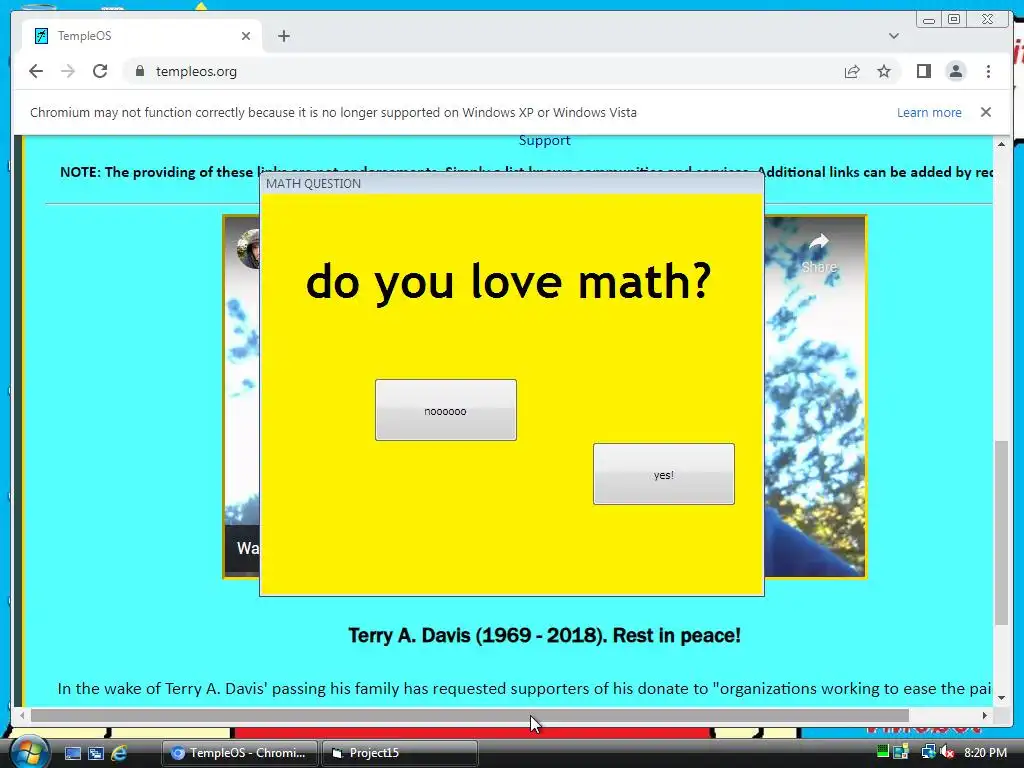Minimize the Chromium window

pos(929,19)
